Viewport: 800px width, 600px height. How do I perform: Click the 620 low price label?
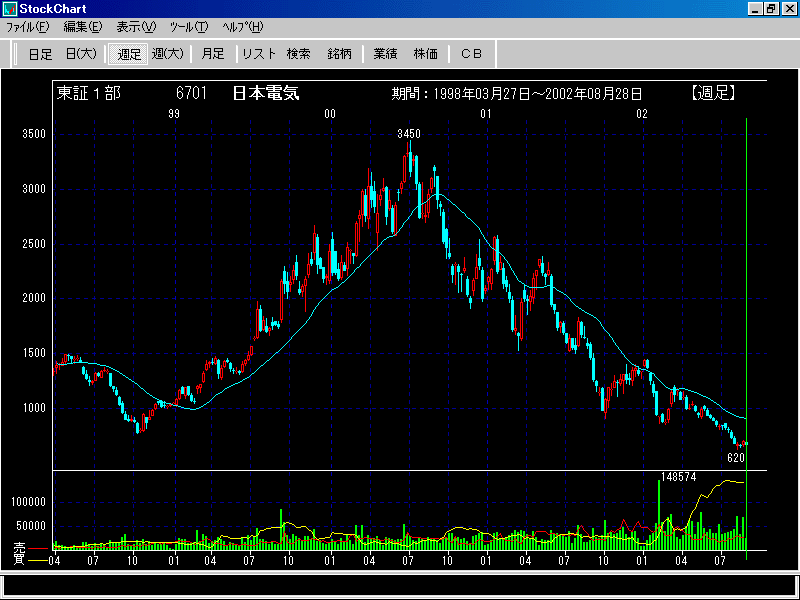tap(736, 458)
